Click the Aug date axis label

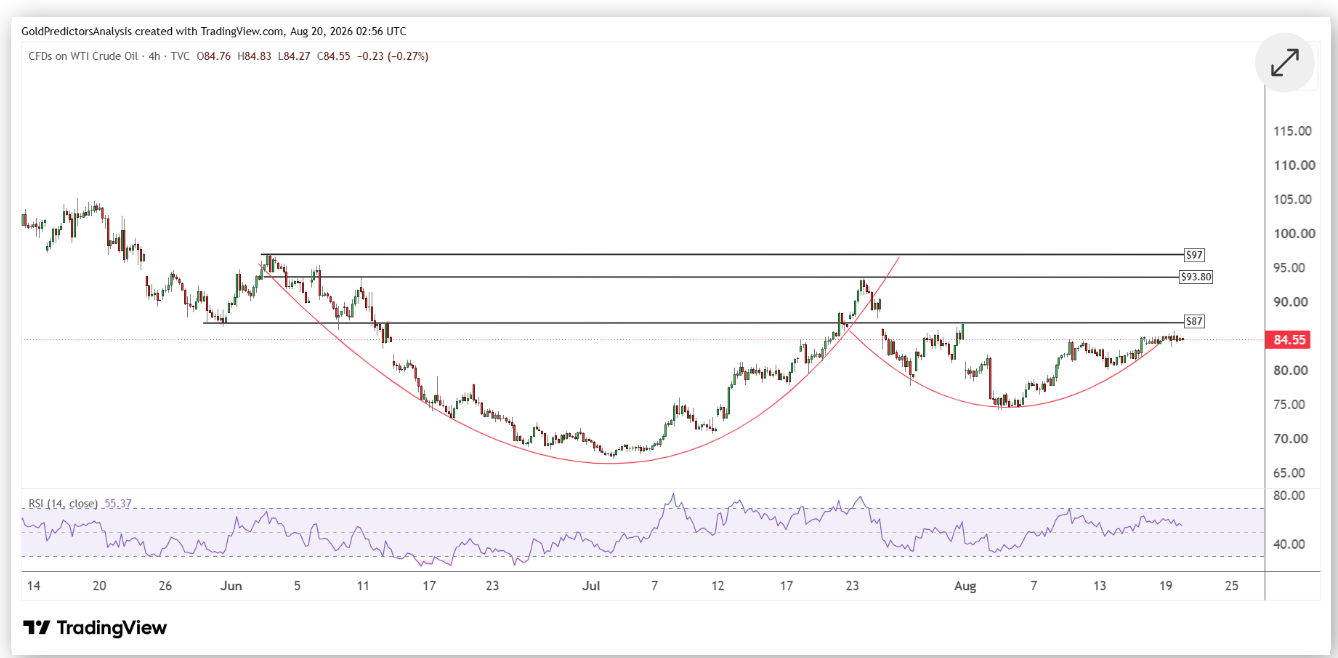(x=964, y=585)
